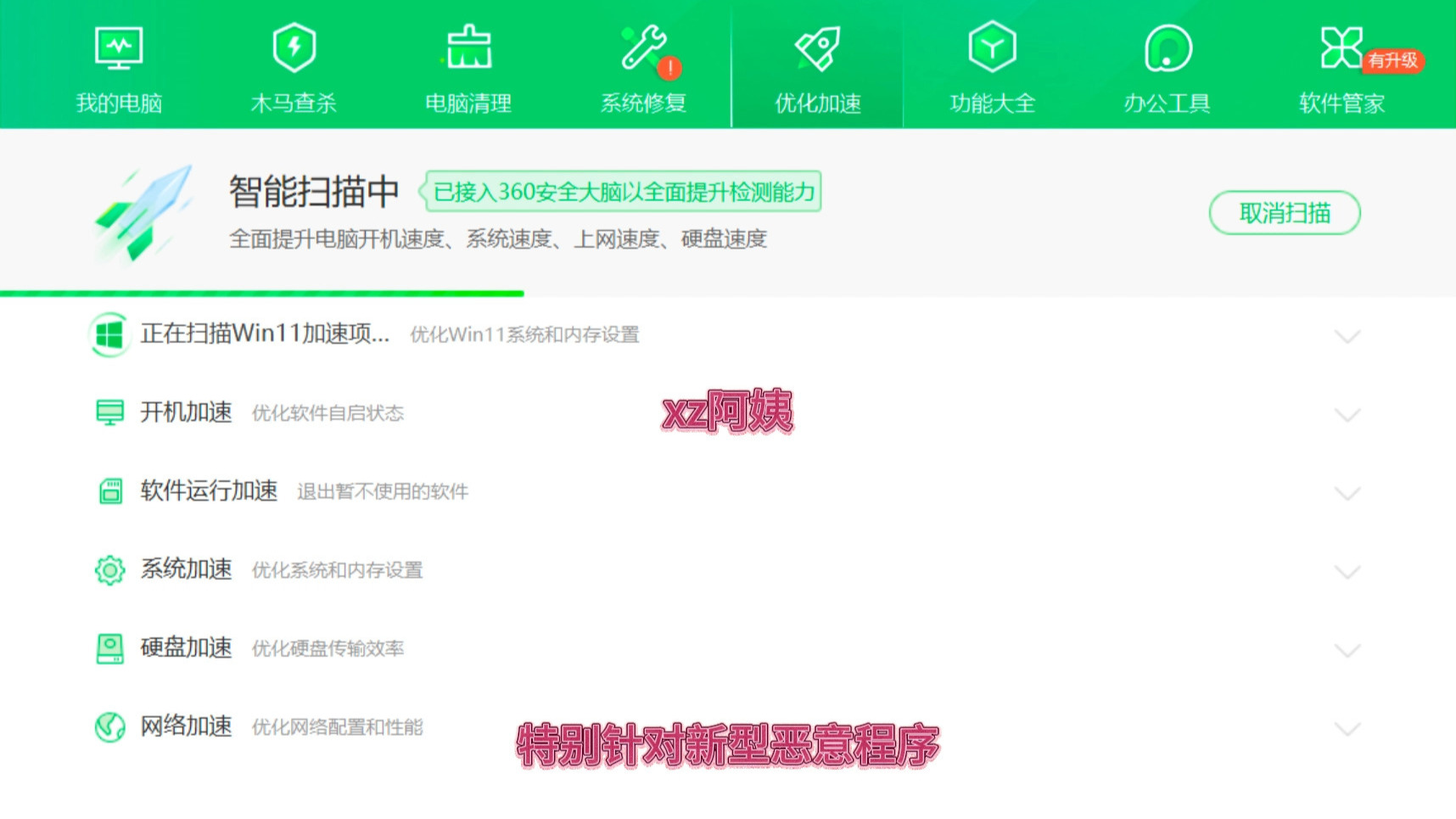Viewport: 1456px width, 819px height.
Task: Switch to the 我的电脑 tab label
Action: point(119,104)
